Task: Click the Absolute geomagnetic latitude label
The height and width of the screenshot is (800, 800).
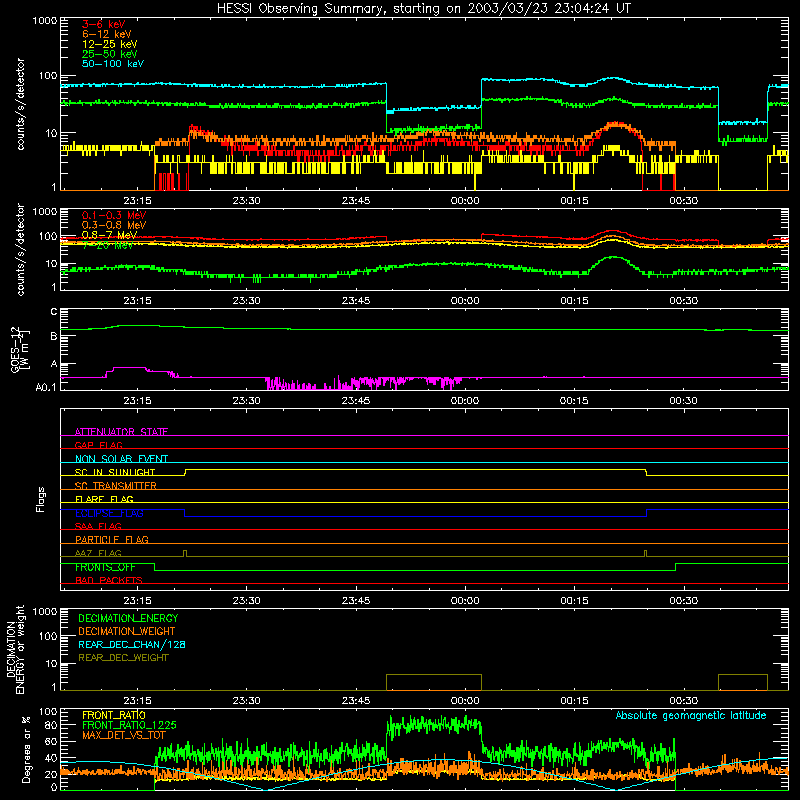Action: point(691,715)
